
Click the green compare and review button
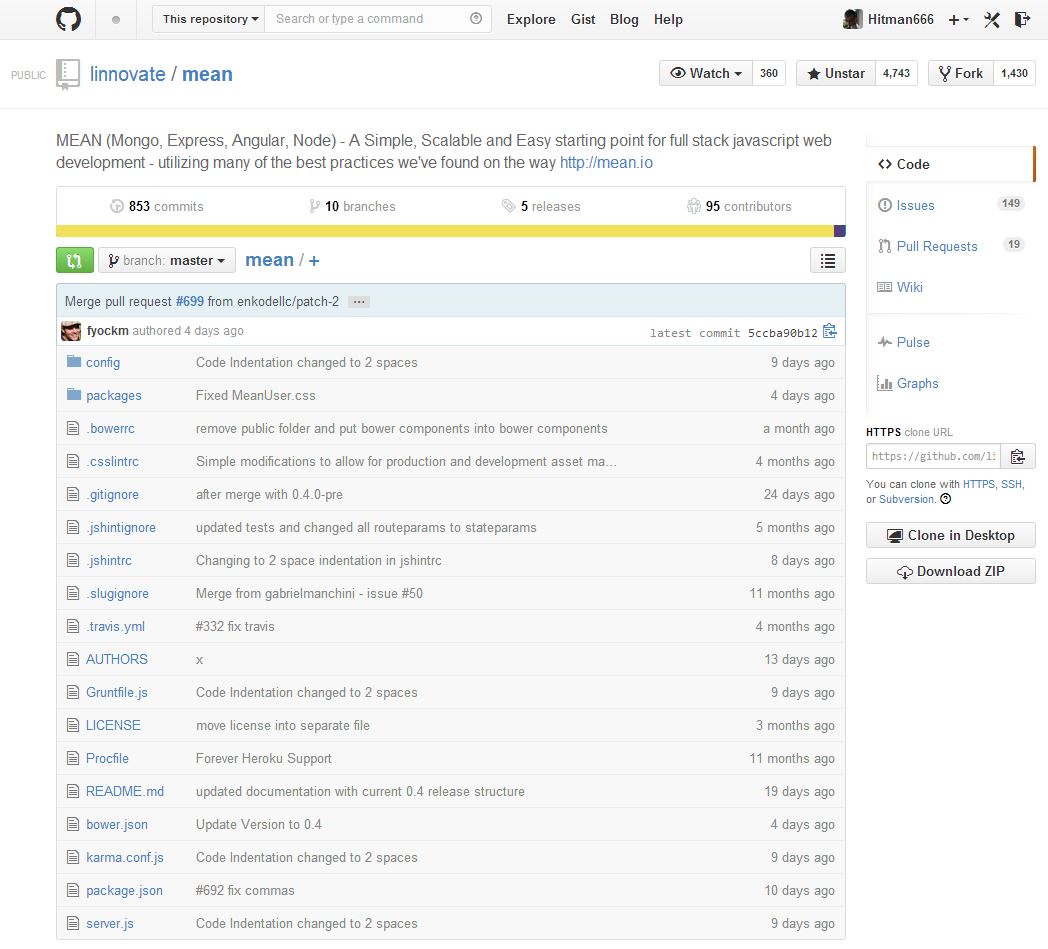tap(75, 261)
